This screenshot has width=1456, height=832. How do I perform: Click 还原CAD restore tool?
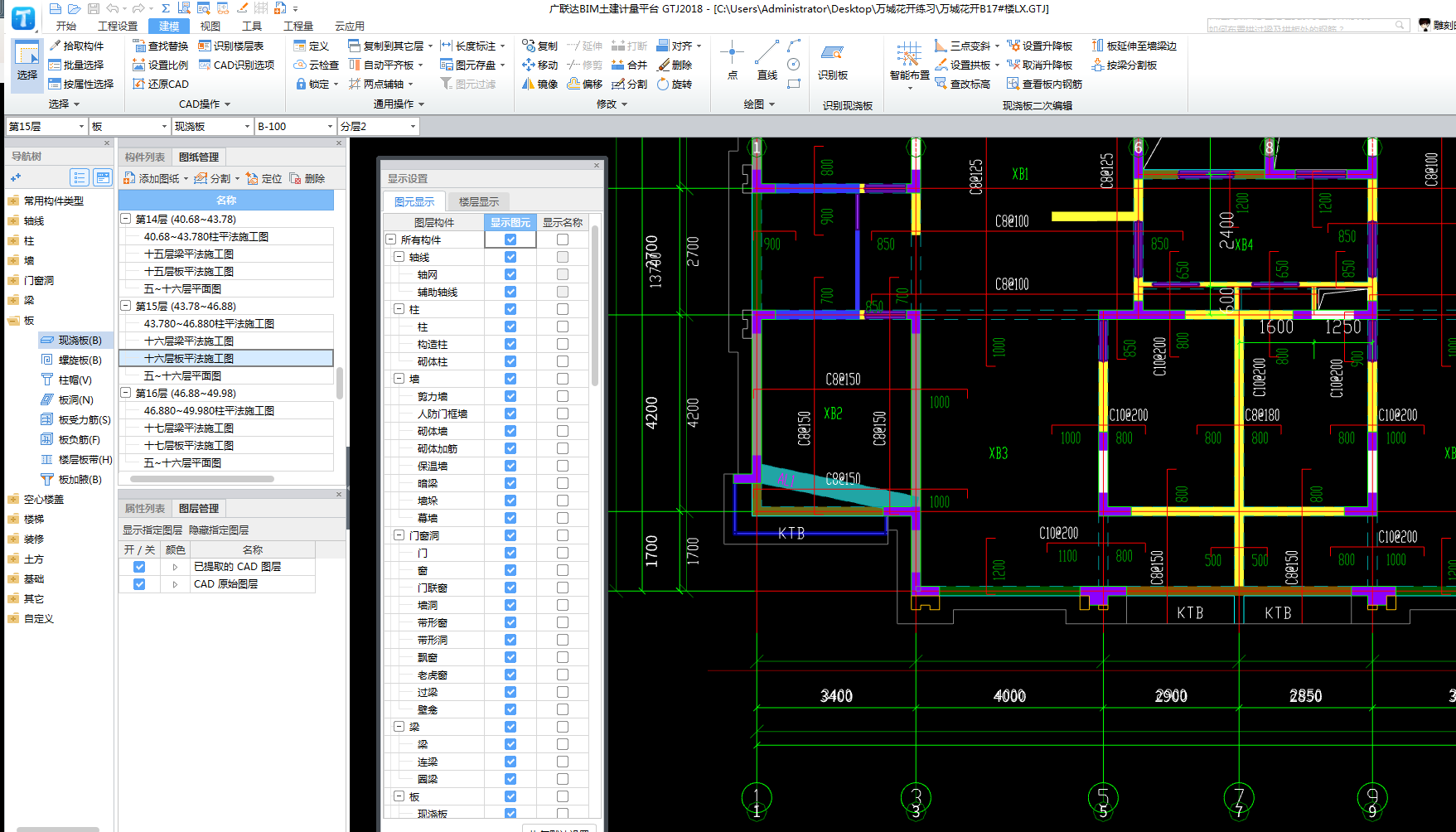tap(160, 84)
